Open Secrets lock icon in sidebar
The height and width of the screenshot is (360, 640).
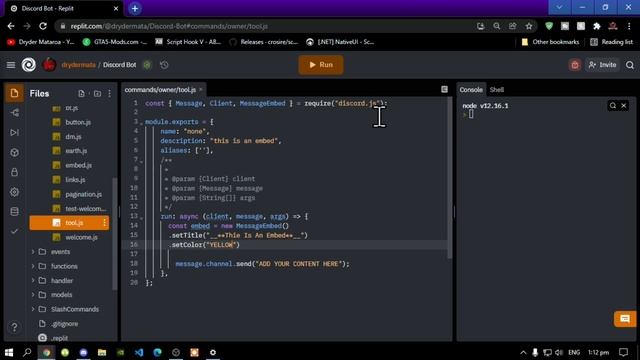14,172
